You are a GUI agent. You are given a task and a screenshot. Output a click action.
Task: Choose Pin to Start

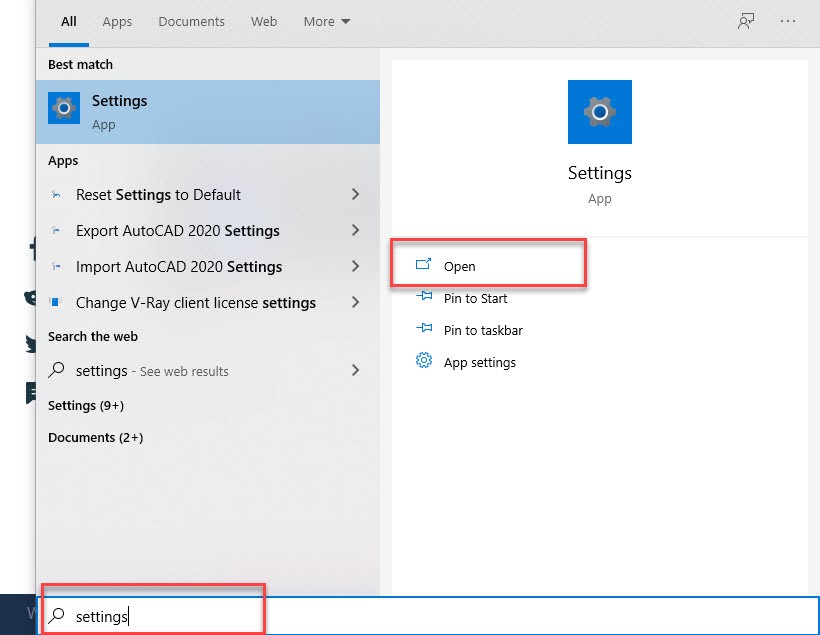point(475,299)
